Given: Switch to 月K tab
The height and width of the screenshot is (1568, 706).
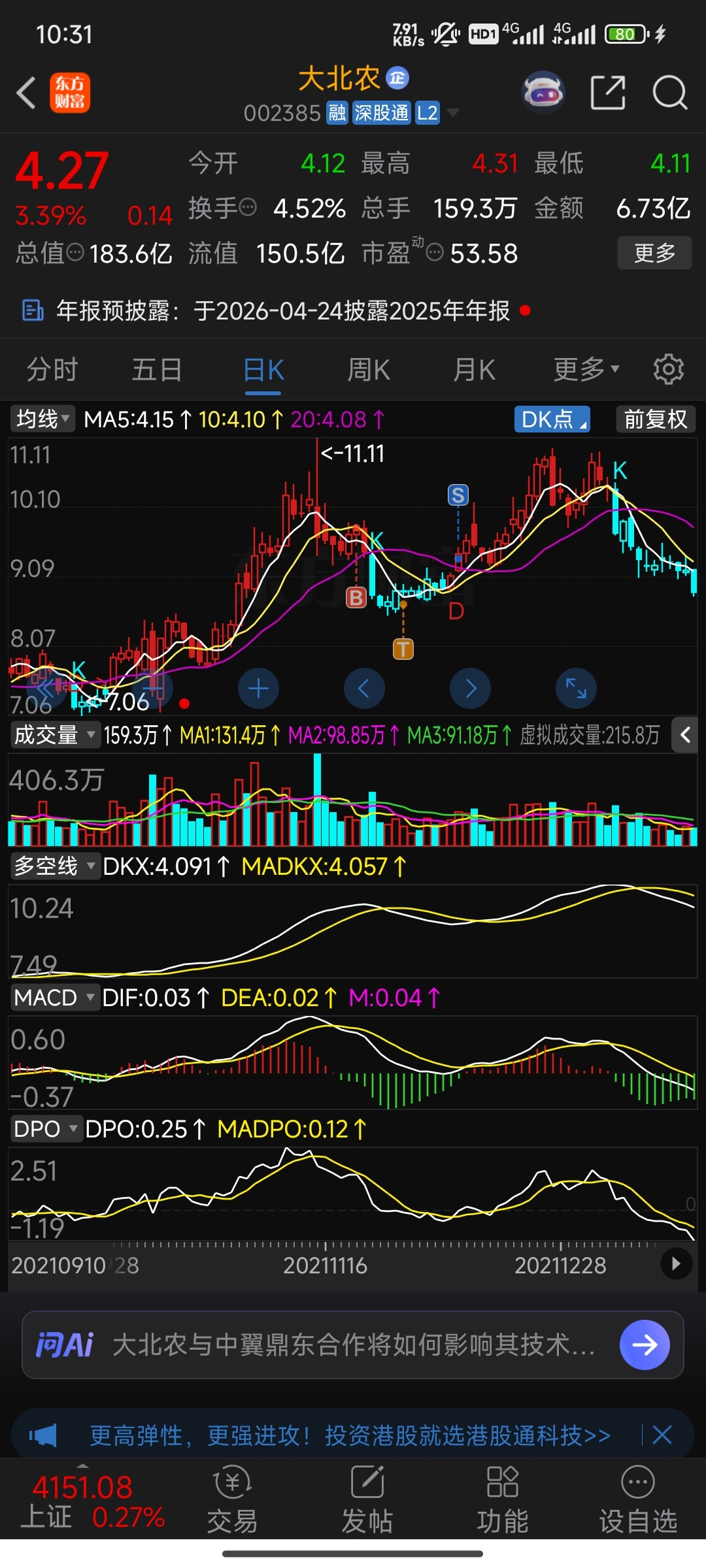Looking at the screenshot, I should [475, 370].
